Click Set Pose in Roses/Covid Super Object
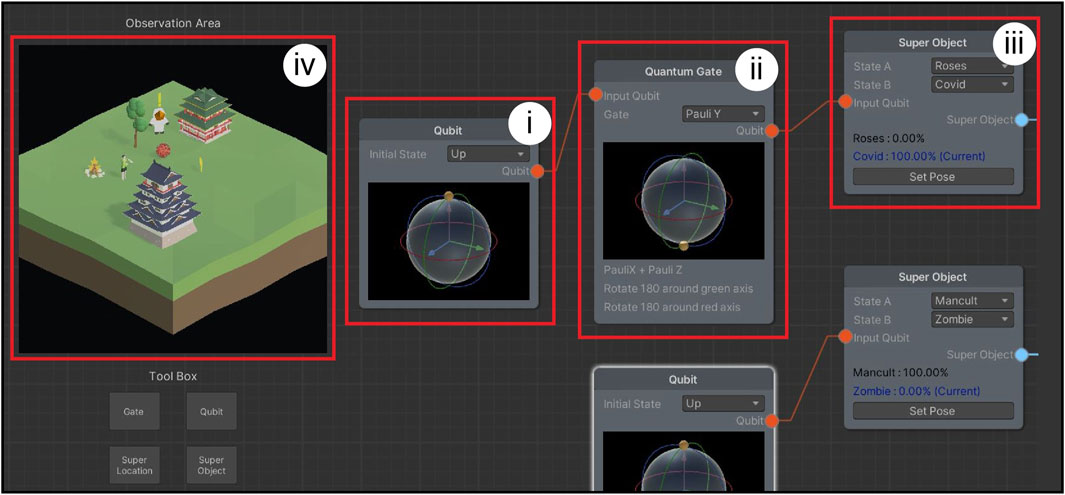Screen dimensions: 1065x495 (933, 177)
